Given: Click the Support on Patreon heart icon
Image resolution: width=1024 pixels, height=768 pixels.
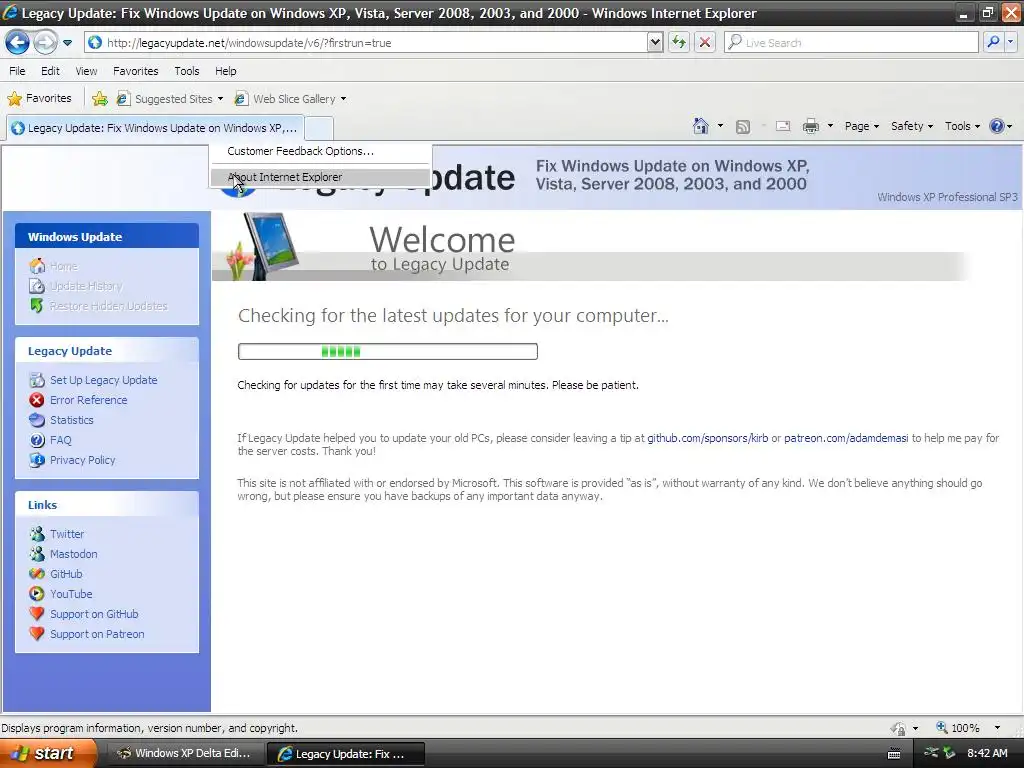Looking at the screenshot, I should click(37, 633).
